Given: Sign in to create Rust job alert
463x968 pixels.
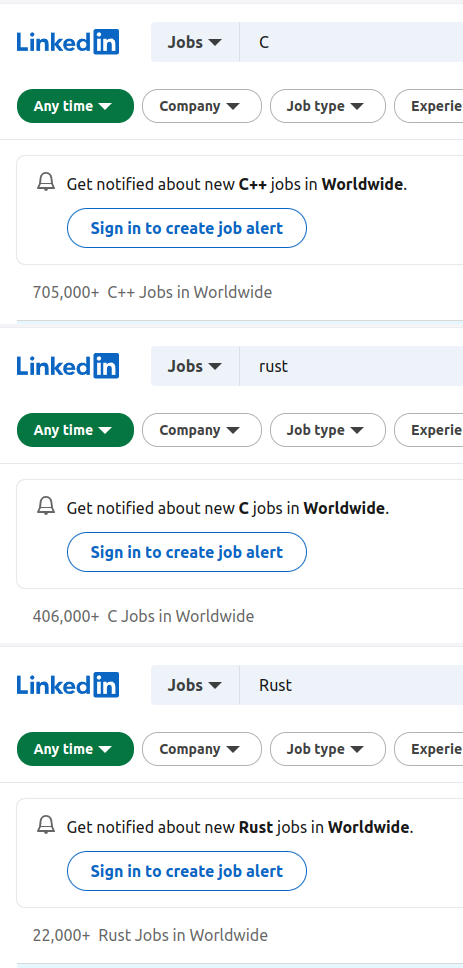Looking at the screenshot, I should pyautogui.click(x=186, y=872).
